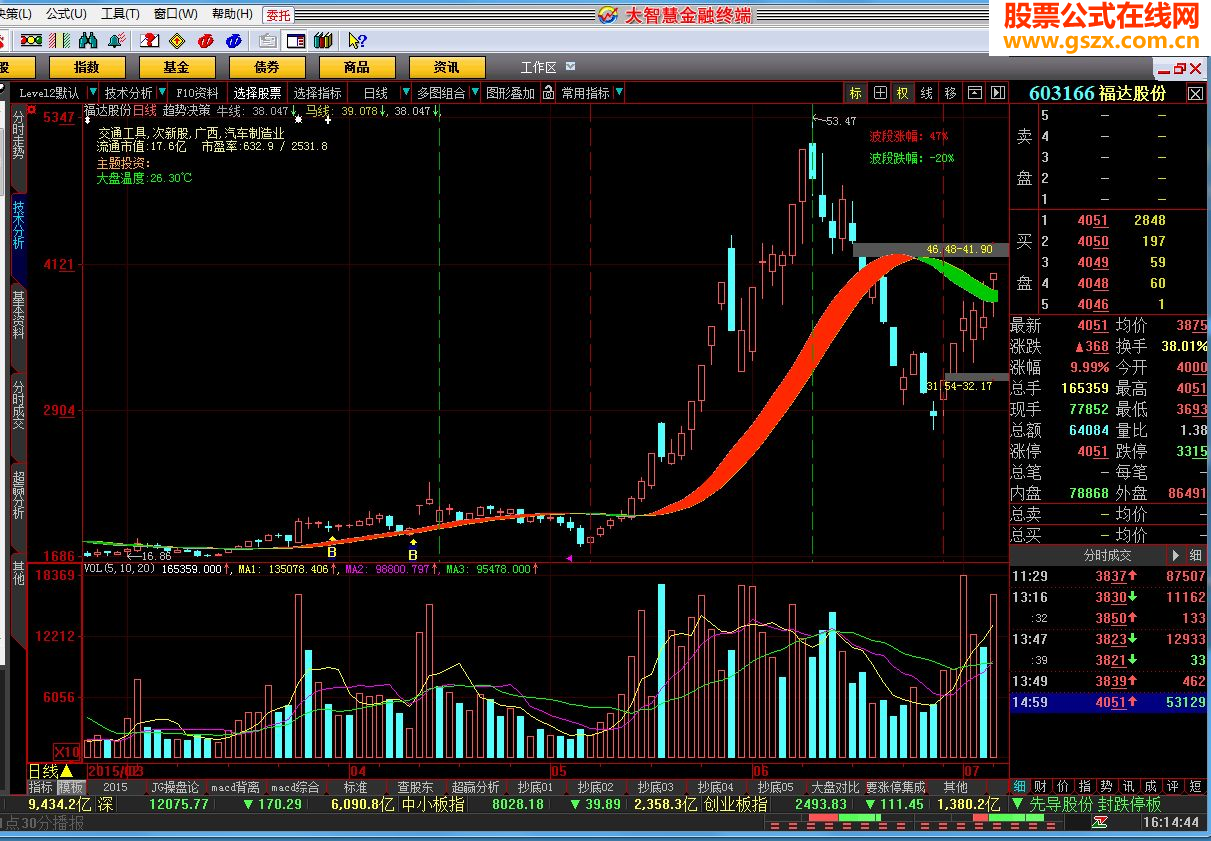Image resolution: width=1211 pixels, height=841 pixels.
Task: Click 选择指标 in chart toolbar
Action: coord(318,93)
